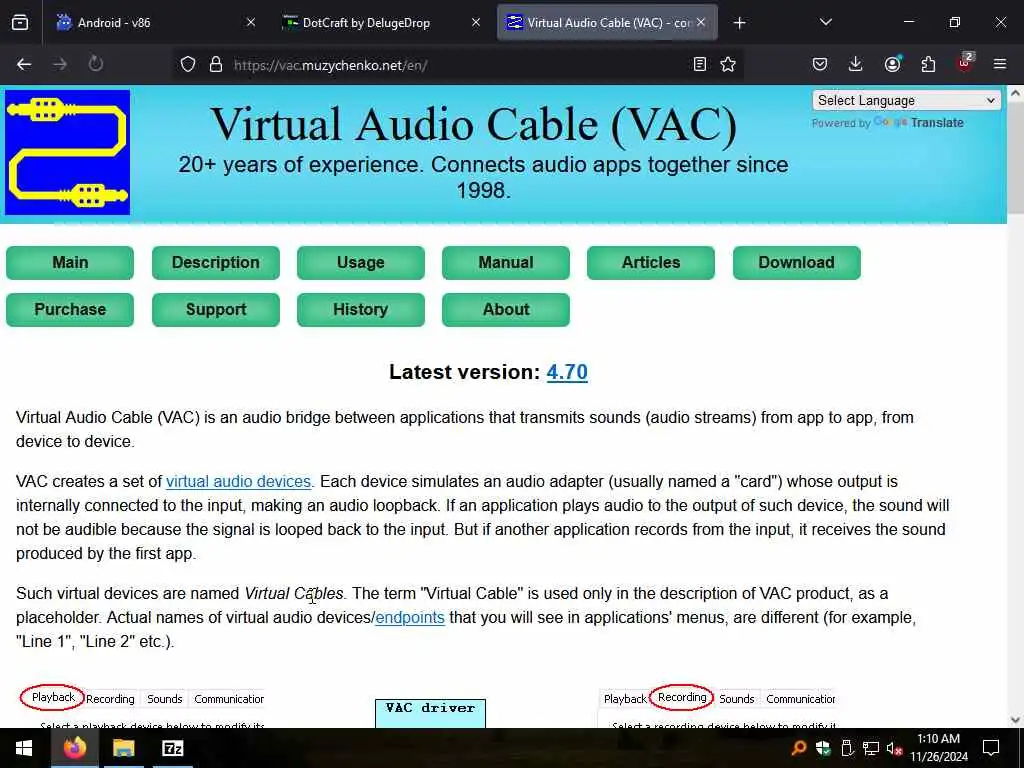This screenshot has width=1024, height=768.
Task: Open a new tab
Action: [739, 23]
